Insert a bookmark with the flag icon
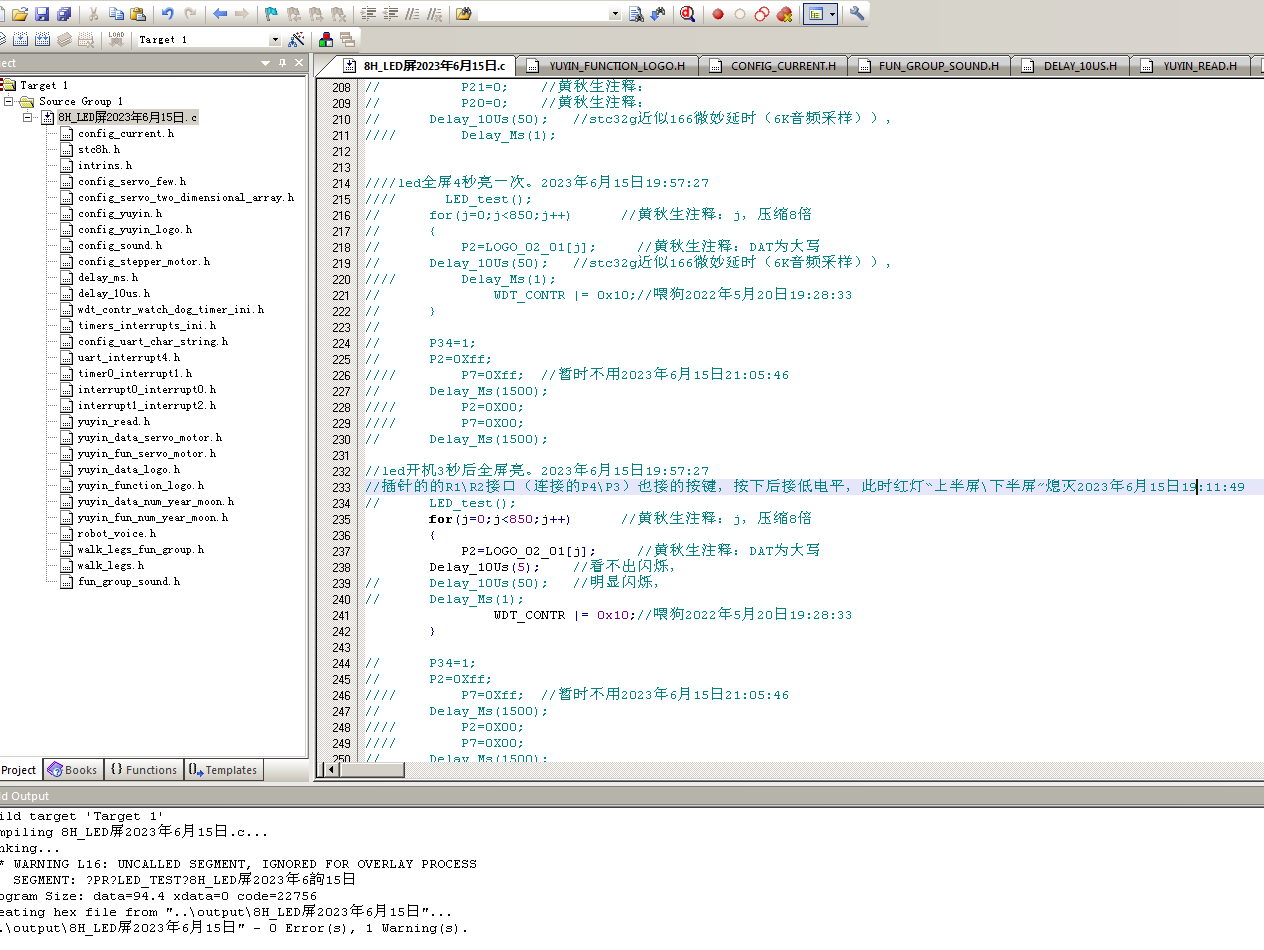 [x=271, y=14]
